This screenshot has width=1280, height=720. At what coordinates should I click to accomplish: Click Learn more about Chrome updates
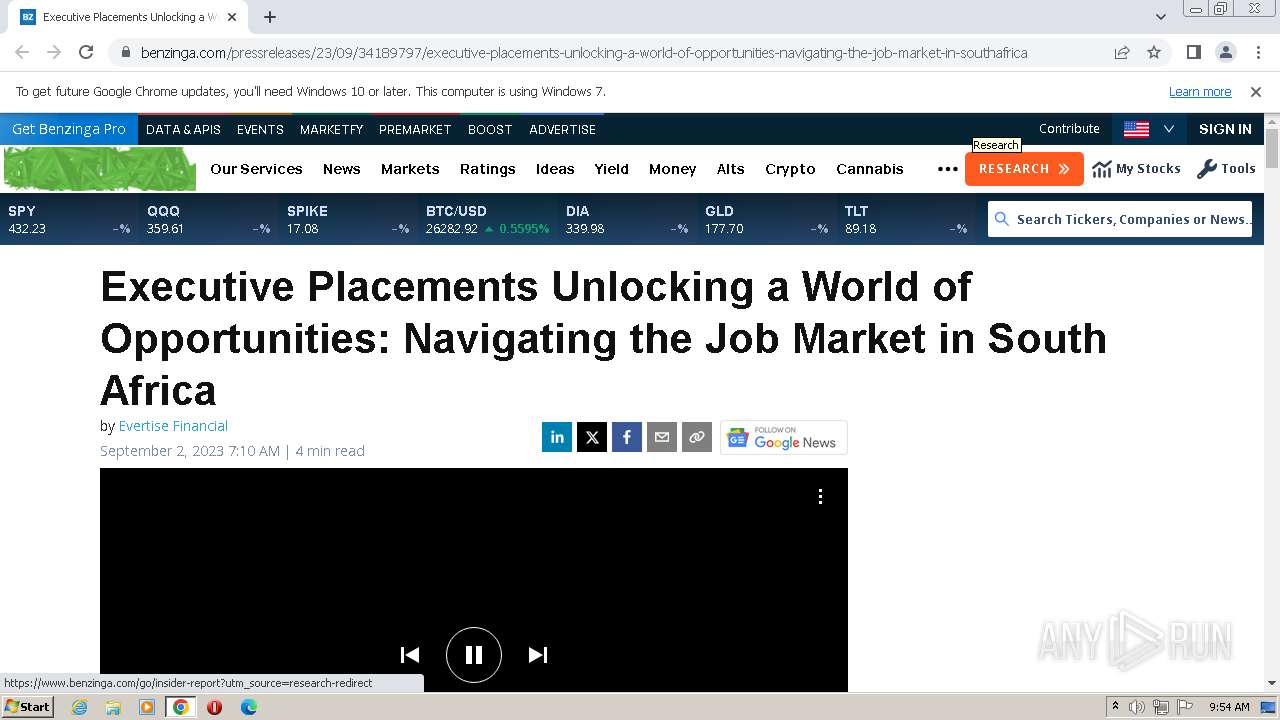click(x=1200, y=91)
